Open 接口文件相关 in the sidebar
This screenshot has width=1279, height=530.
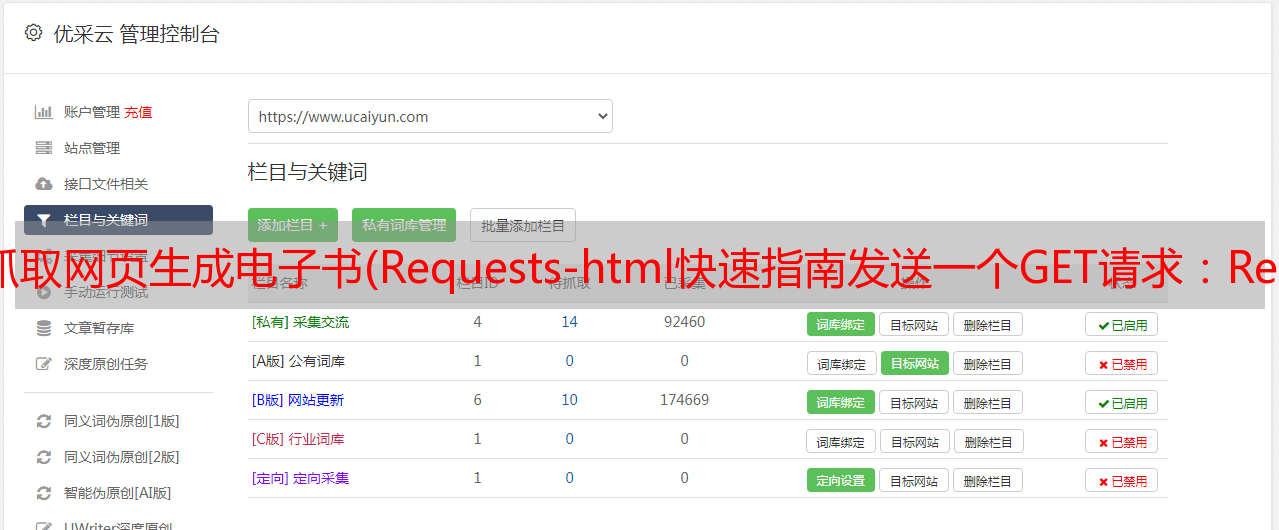click(106, 184)
